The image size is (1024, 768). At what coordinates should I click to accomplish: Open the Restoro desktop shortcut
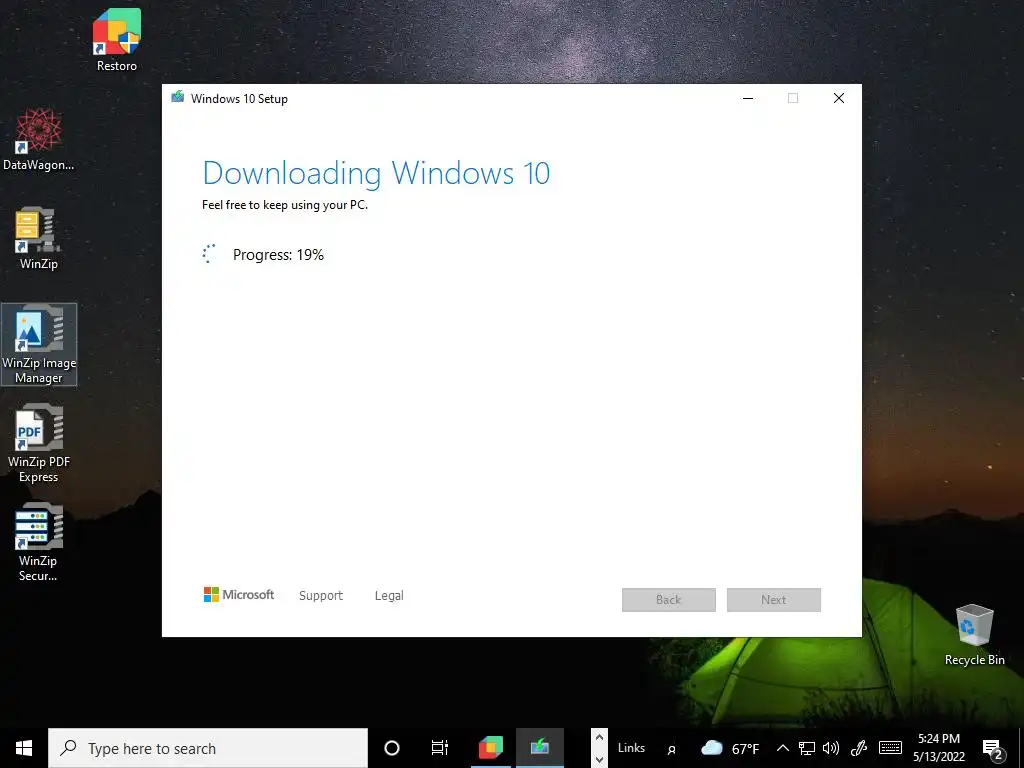click(116, 39)
